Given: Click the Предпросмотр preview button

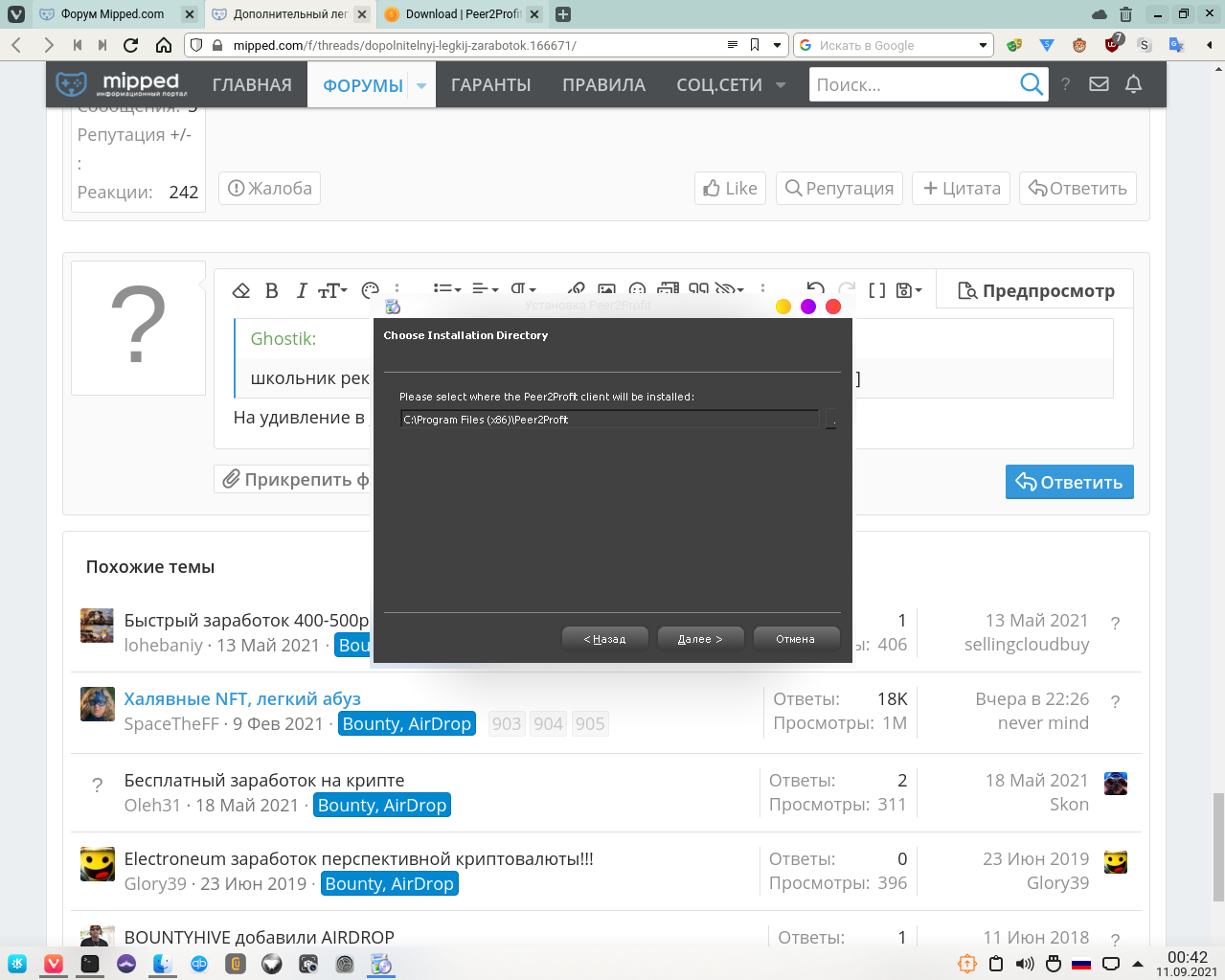Looking at the screenshot, I should pyautogui.click(x=1036, y=290).
